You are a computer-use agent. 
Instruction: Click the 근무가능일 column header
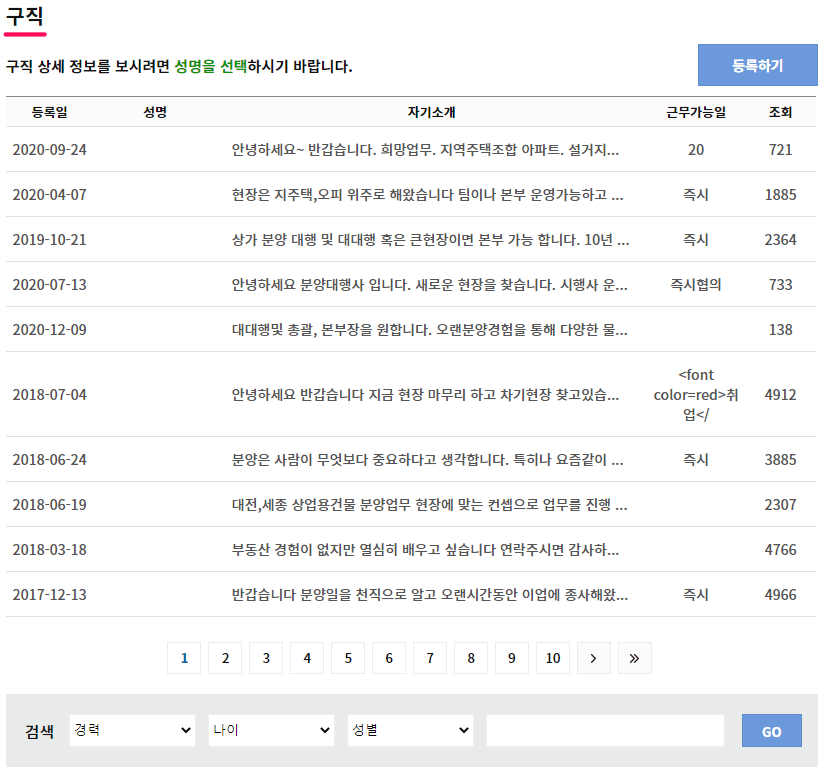click(696, 112)
